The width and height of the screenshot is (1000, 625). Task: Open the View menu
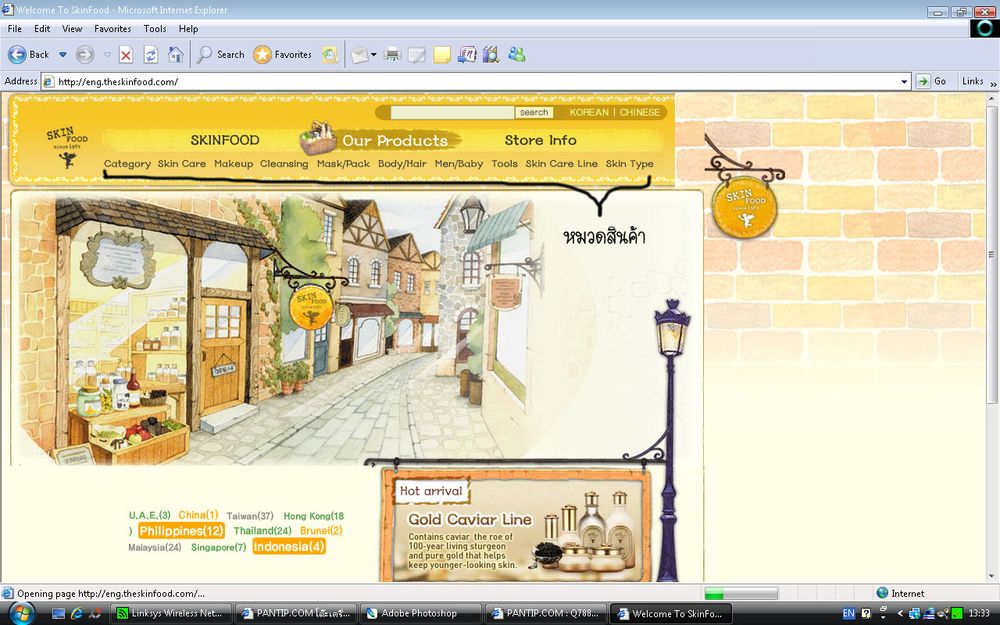[x=72, y=29]
